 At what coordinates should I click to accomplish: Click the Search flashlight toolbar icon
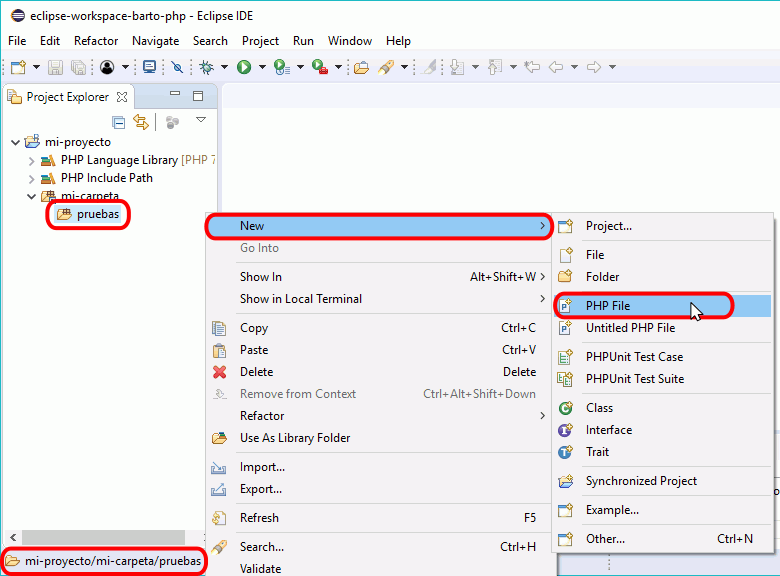point(386,67)
